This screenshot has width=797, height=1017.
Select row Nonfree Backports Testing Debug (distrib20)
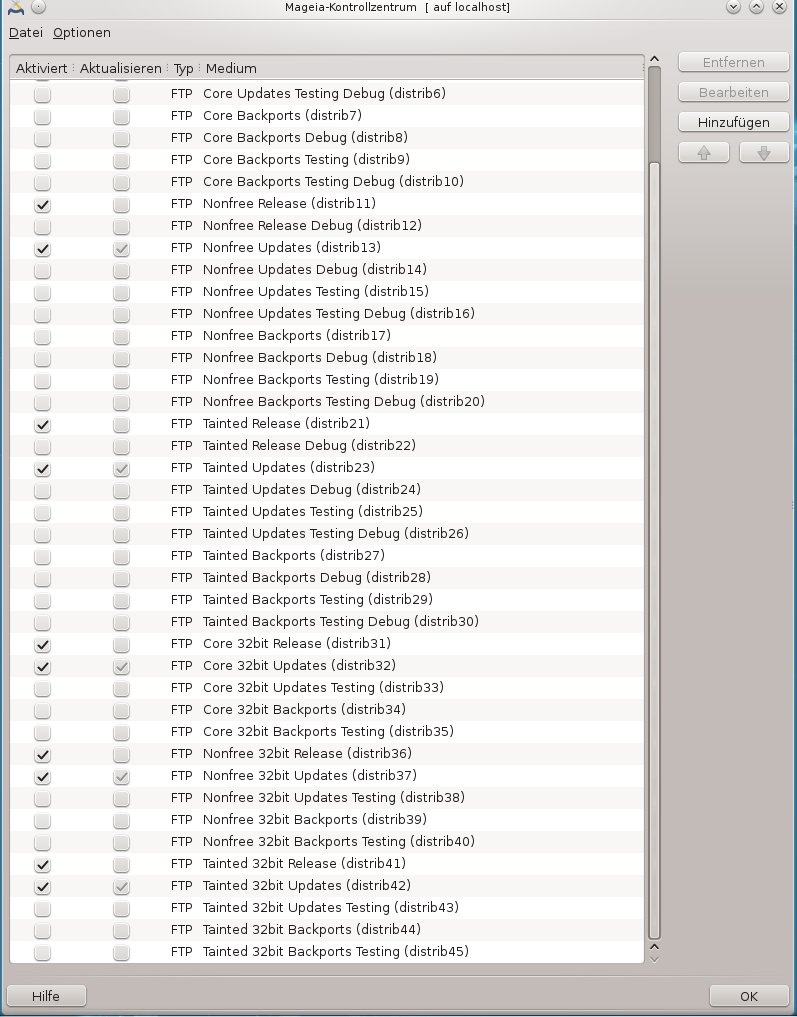click(327, 401)
